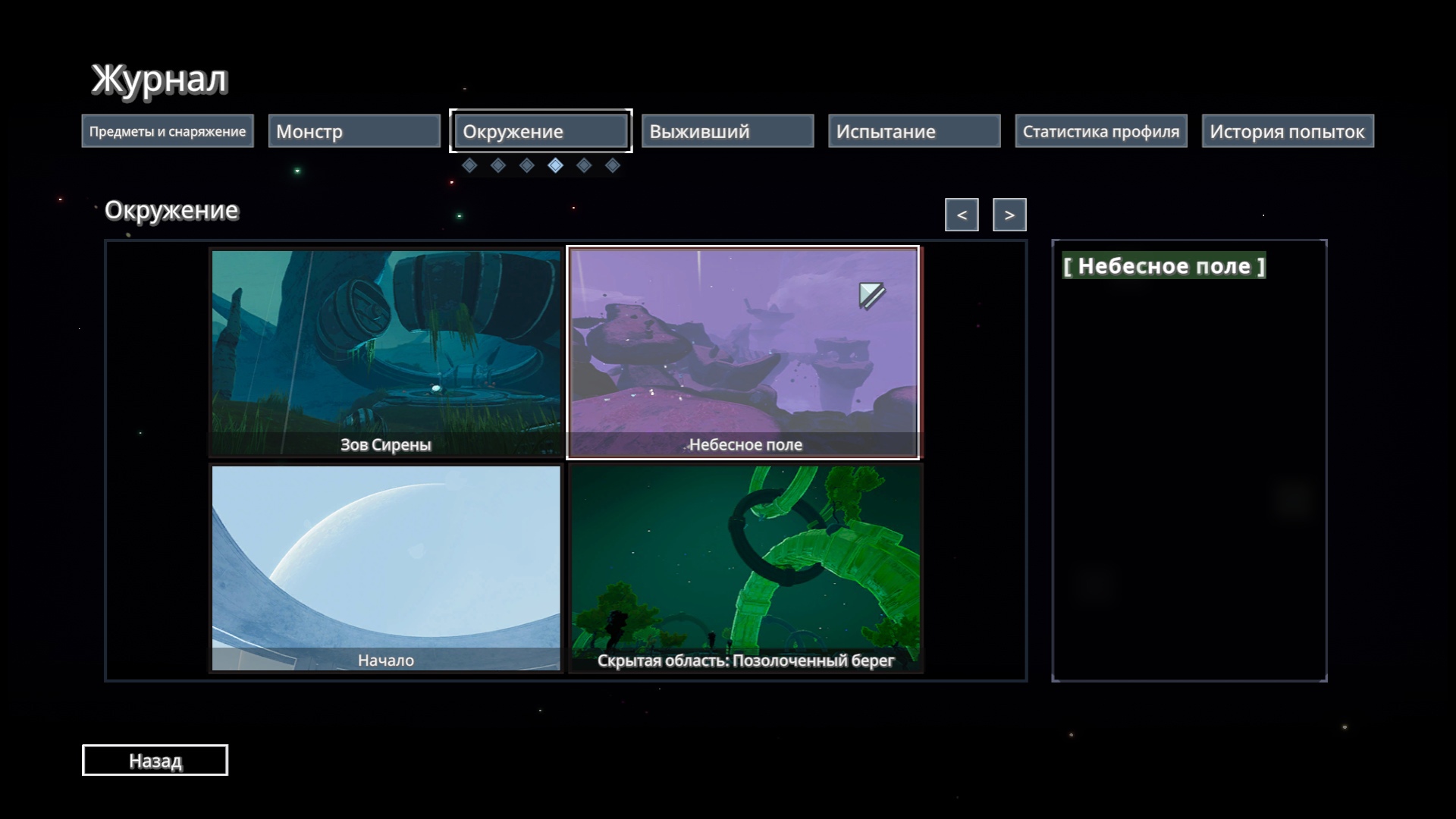
Task: Open the Предметы и снаряжение tab
Action: pos(168,131)
